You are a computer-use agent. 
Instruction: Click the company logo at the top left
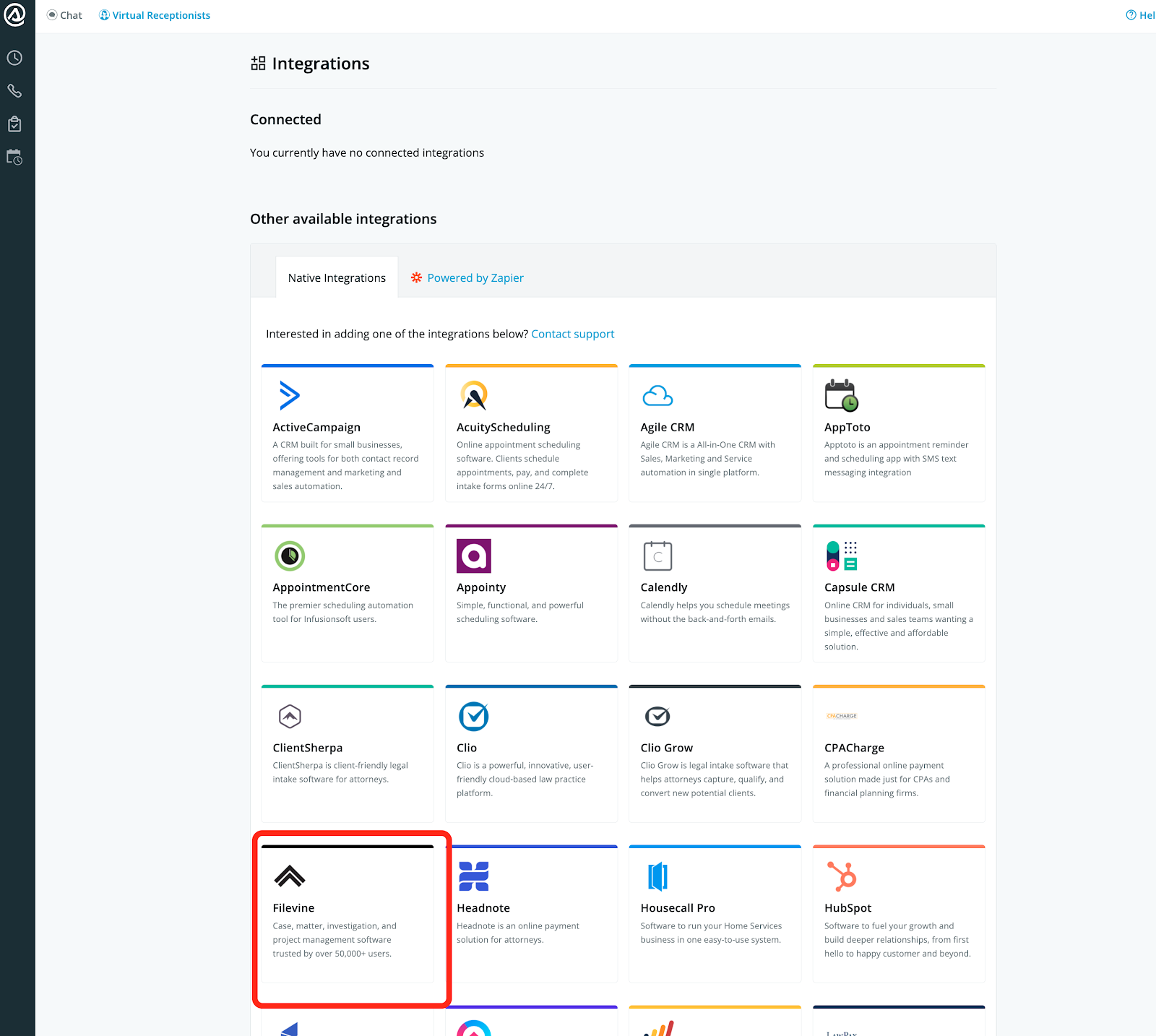[x=14, y=14]
